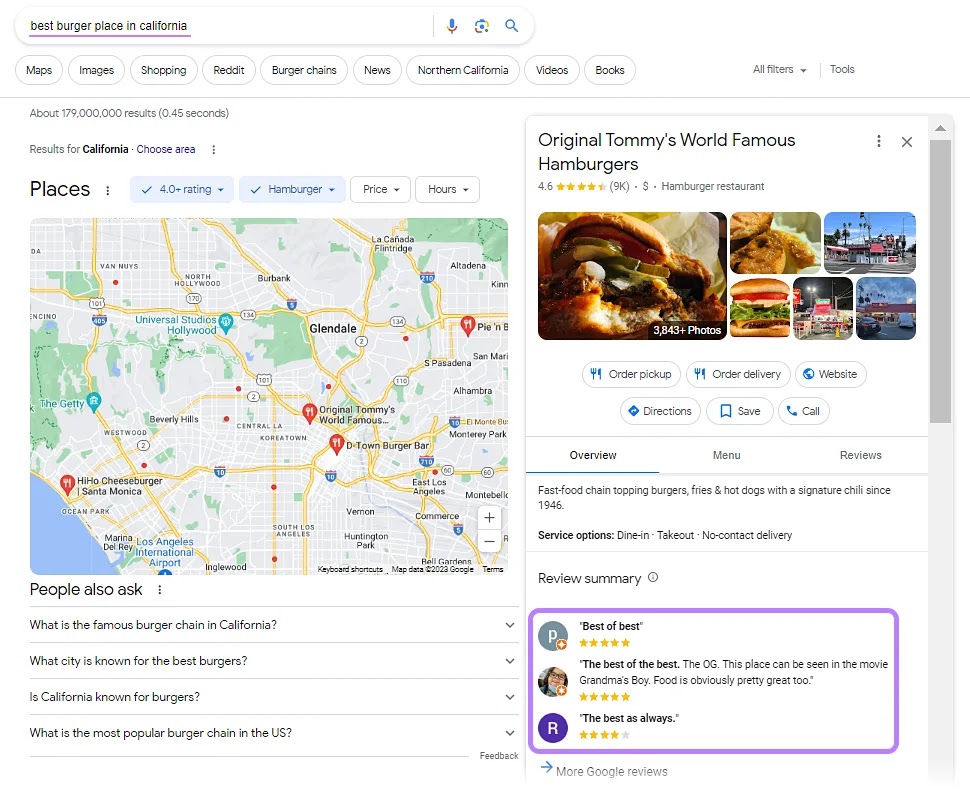The width and height of the screenshot is (970, 796).
Task: Open three-dot menu next to Places heading
Action: pos(108,190)
